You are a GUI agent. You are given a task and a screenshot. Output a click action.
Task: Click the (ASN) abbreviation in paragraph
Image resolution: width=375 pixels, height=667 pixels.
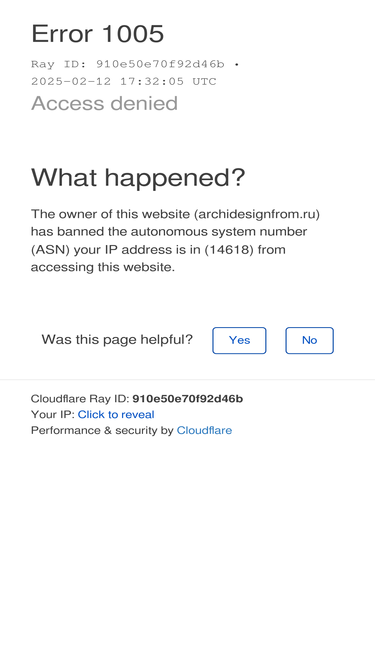pyautogui.click(x=51, y=249)
